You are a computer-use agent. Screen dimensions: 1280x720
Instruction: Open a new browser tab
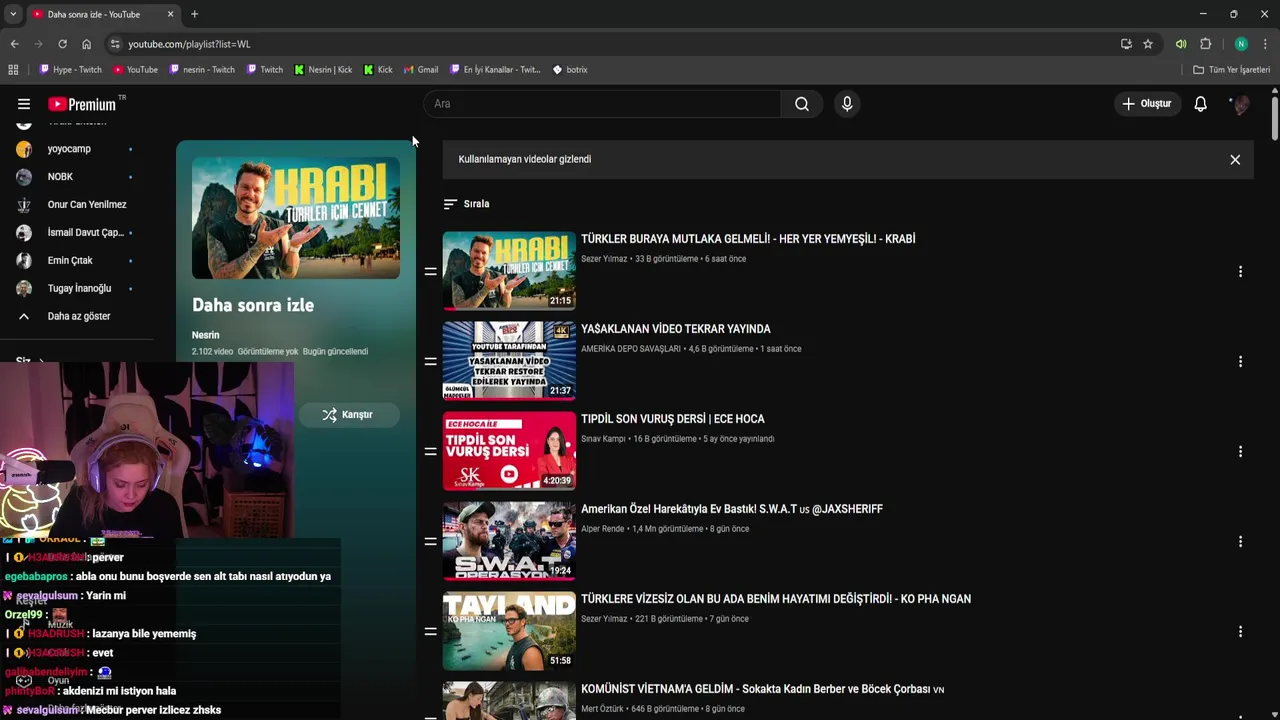click(x=194, y=14)
